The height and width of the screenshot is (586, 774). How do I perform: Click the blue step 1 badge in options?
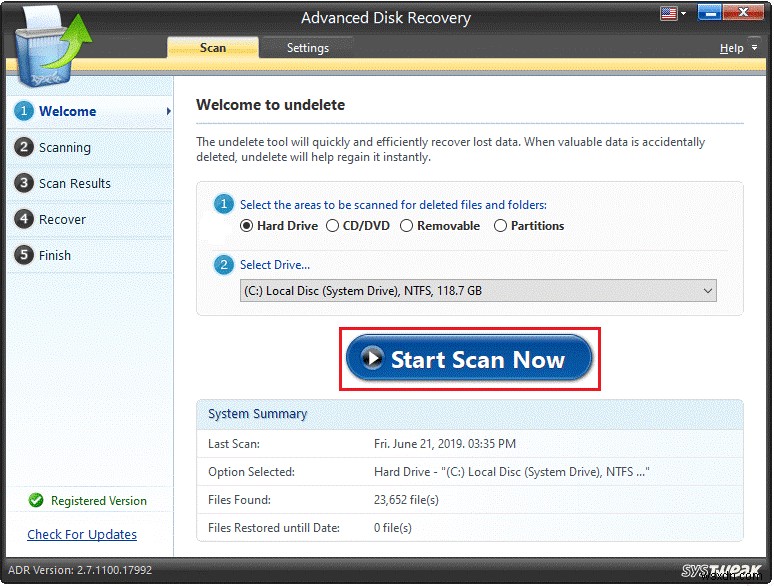224,204
